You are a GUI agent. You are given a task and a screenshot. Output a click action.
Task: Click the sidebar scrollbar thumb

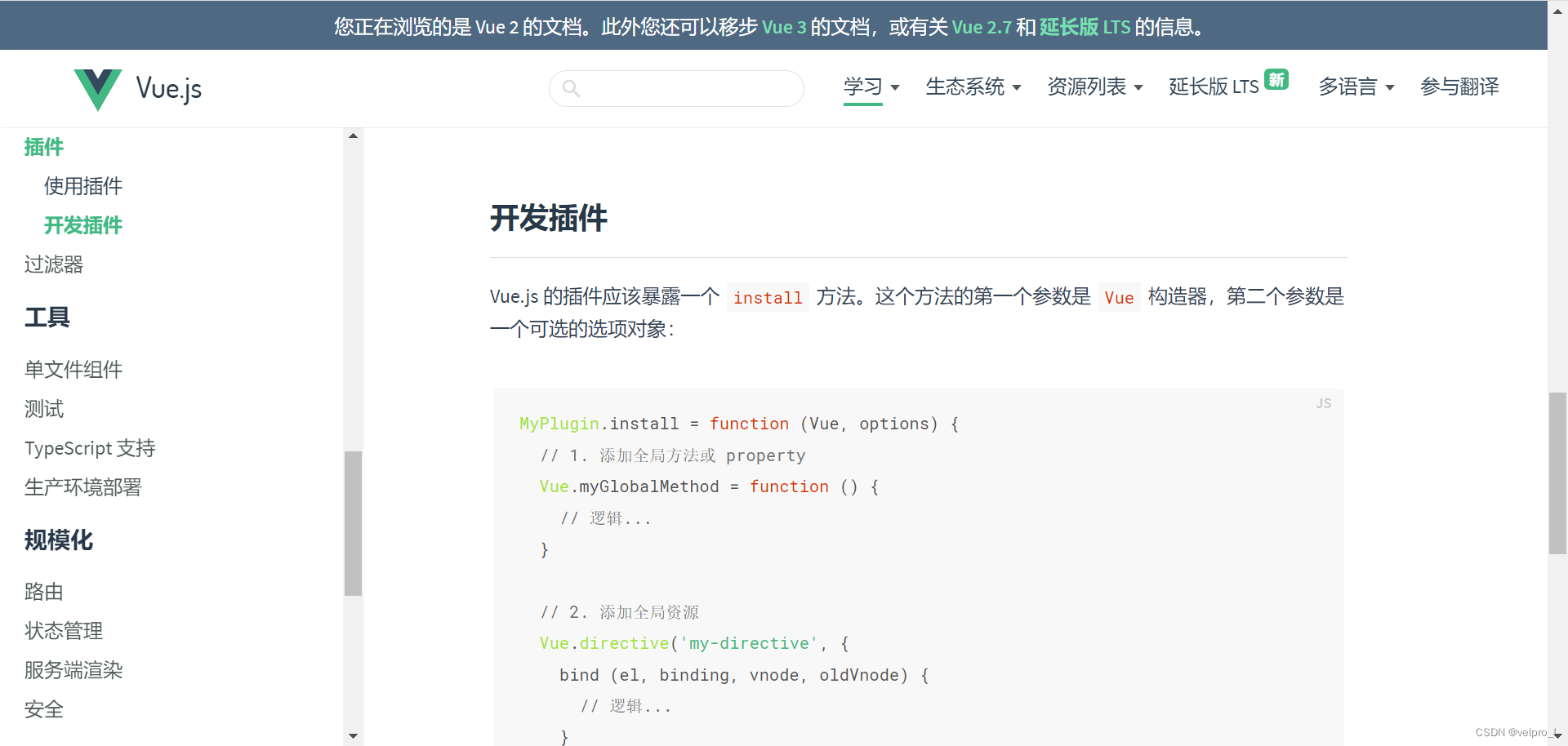click(x=353, y=523)
